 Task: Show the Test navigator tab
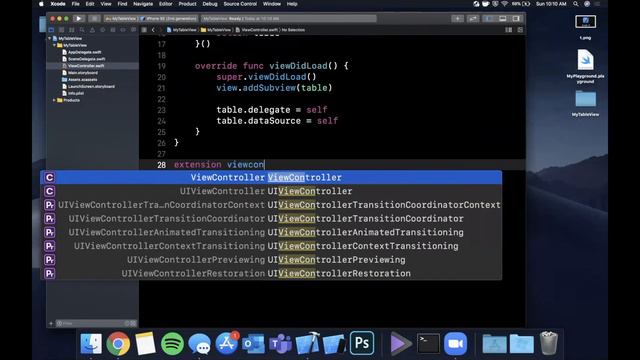pos(102,30)
